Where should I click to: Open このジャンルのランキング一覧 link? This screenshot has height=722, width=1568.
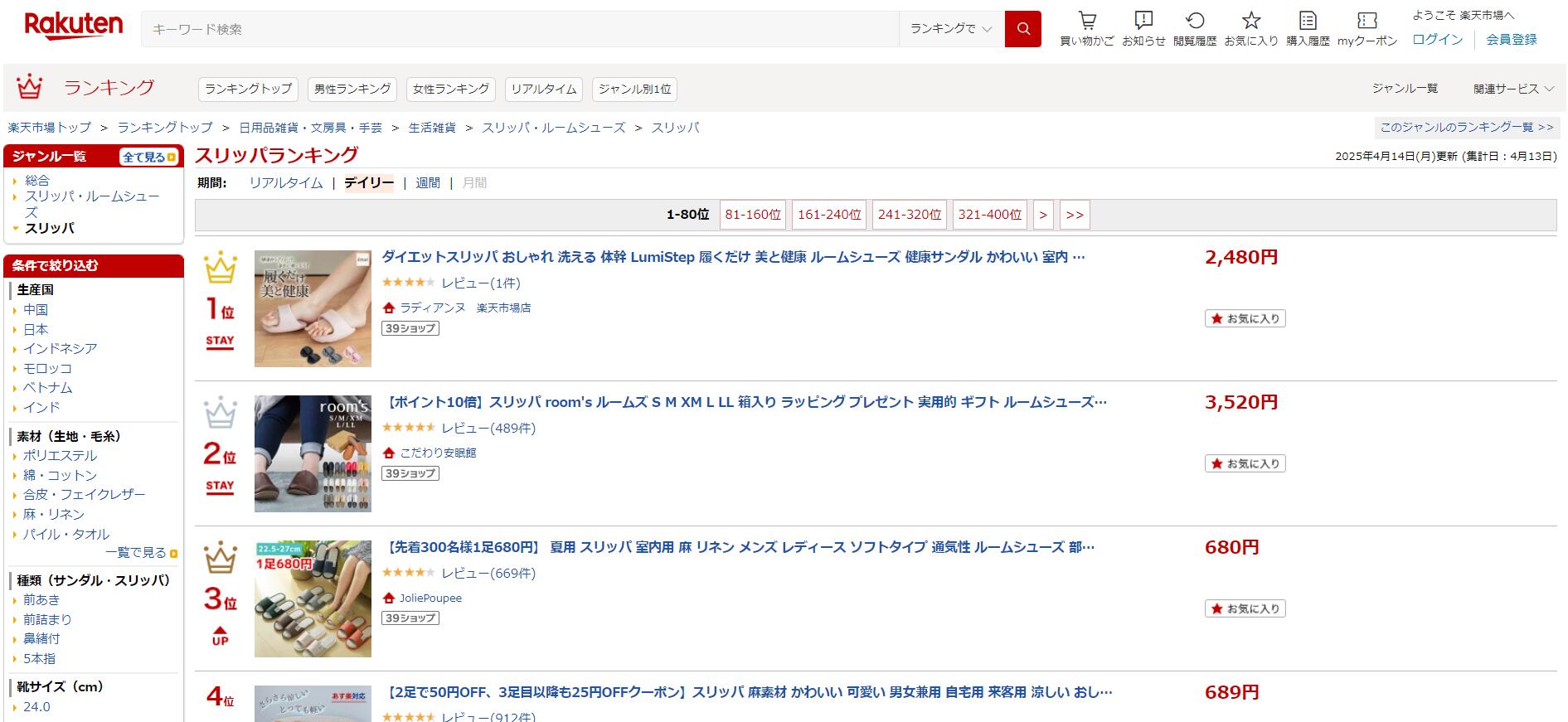click(1467, 128)
